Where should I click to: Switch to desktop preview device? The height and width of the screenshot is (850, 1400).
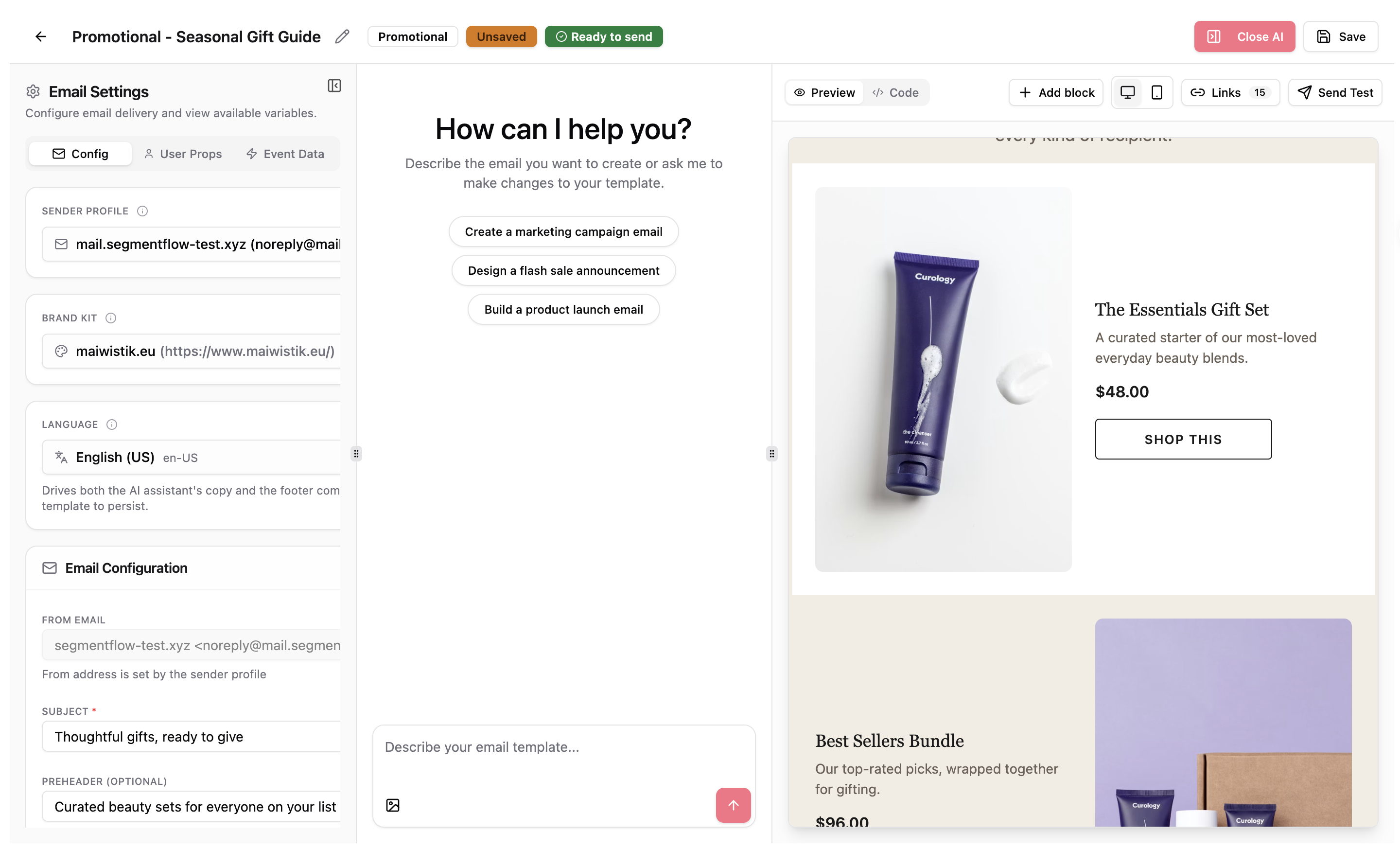(1127, 92)
